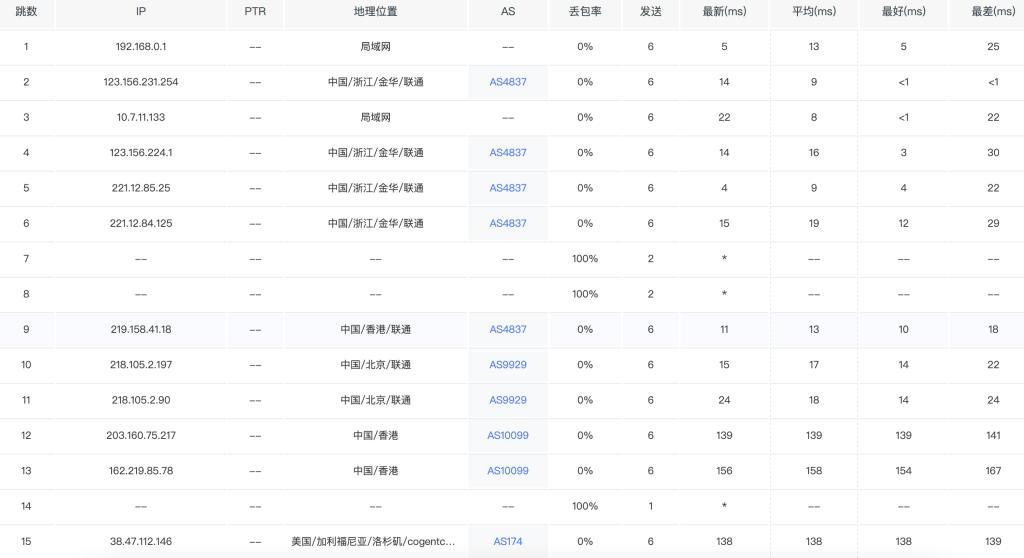Image resolution: width=1024 pixels, height=558 pixels.
Task: Select IP address 162.219.85.78
Action: (x=140, y=470)
